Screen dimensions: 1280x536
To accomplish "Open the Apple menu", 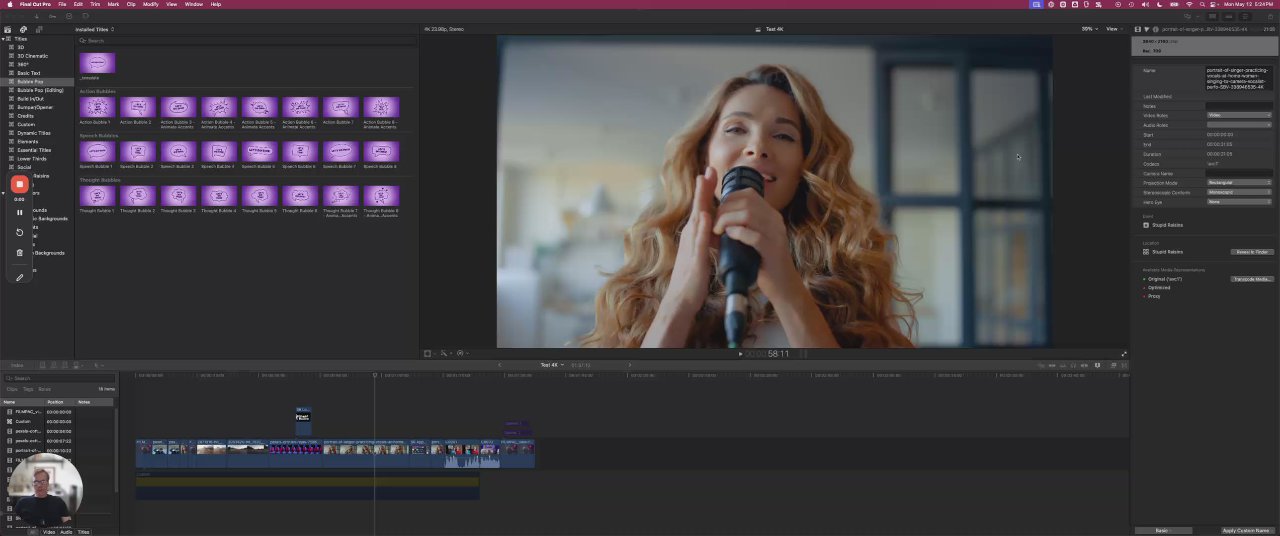I will click(x=8, y=4).
